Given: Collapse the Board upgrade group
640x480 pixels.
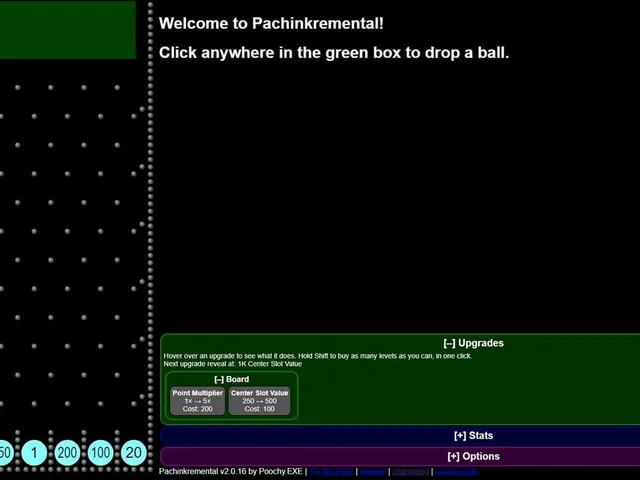Looking at the screenshot, I should (x=231, y=379).
